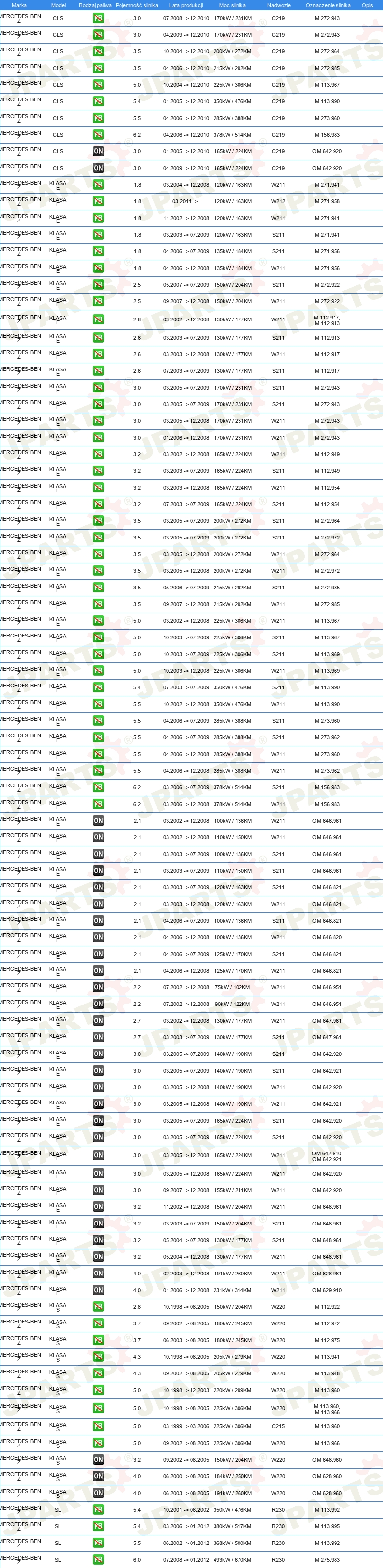The height and width of the screenshot is (1568, 383).
Task: Select engine code M 112.922
Action: coord(327,1307)
